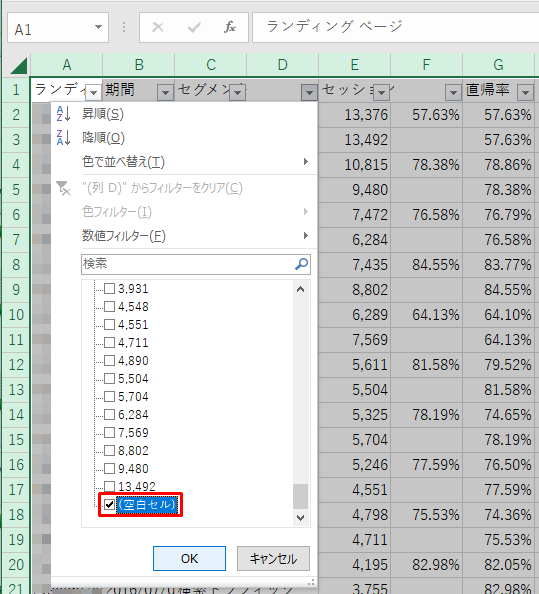This screenshot has height=594, width=539.
Task: Open filter dropdown for セグメント column
Action: [237, 92]
